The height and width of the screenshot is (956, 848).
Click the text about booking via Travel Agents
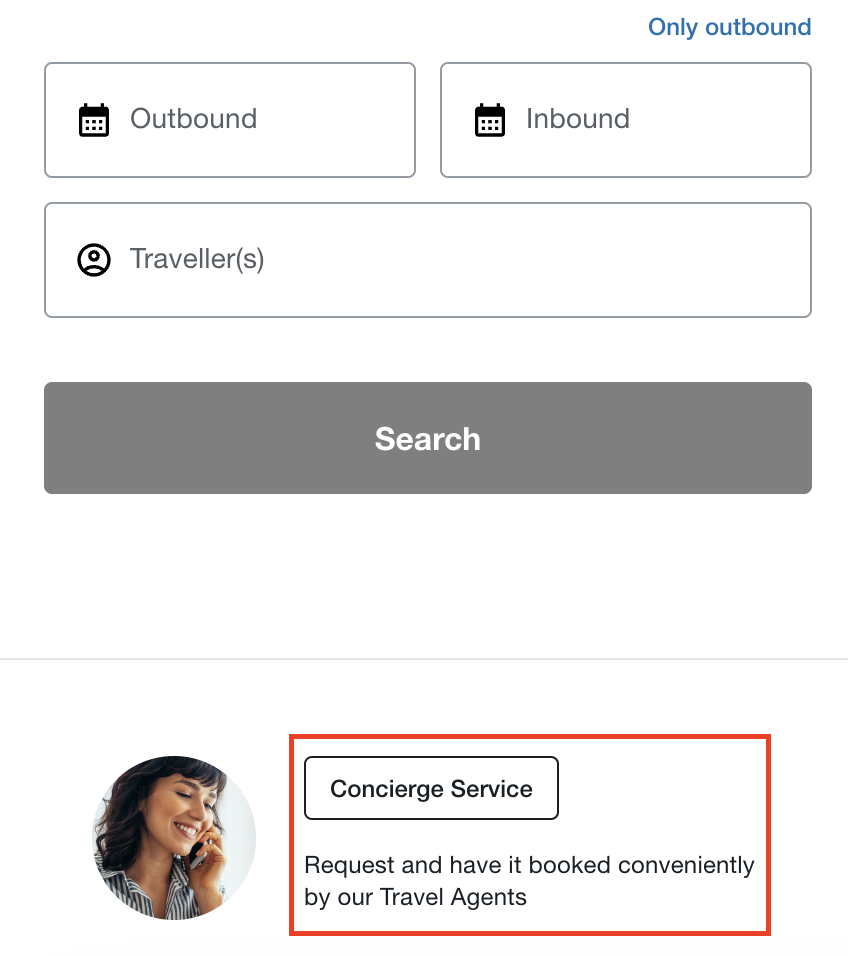[529, 881]
